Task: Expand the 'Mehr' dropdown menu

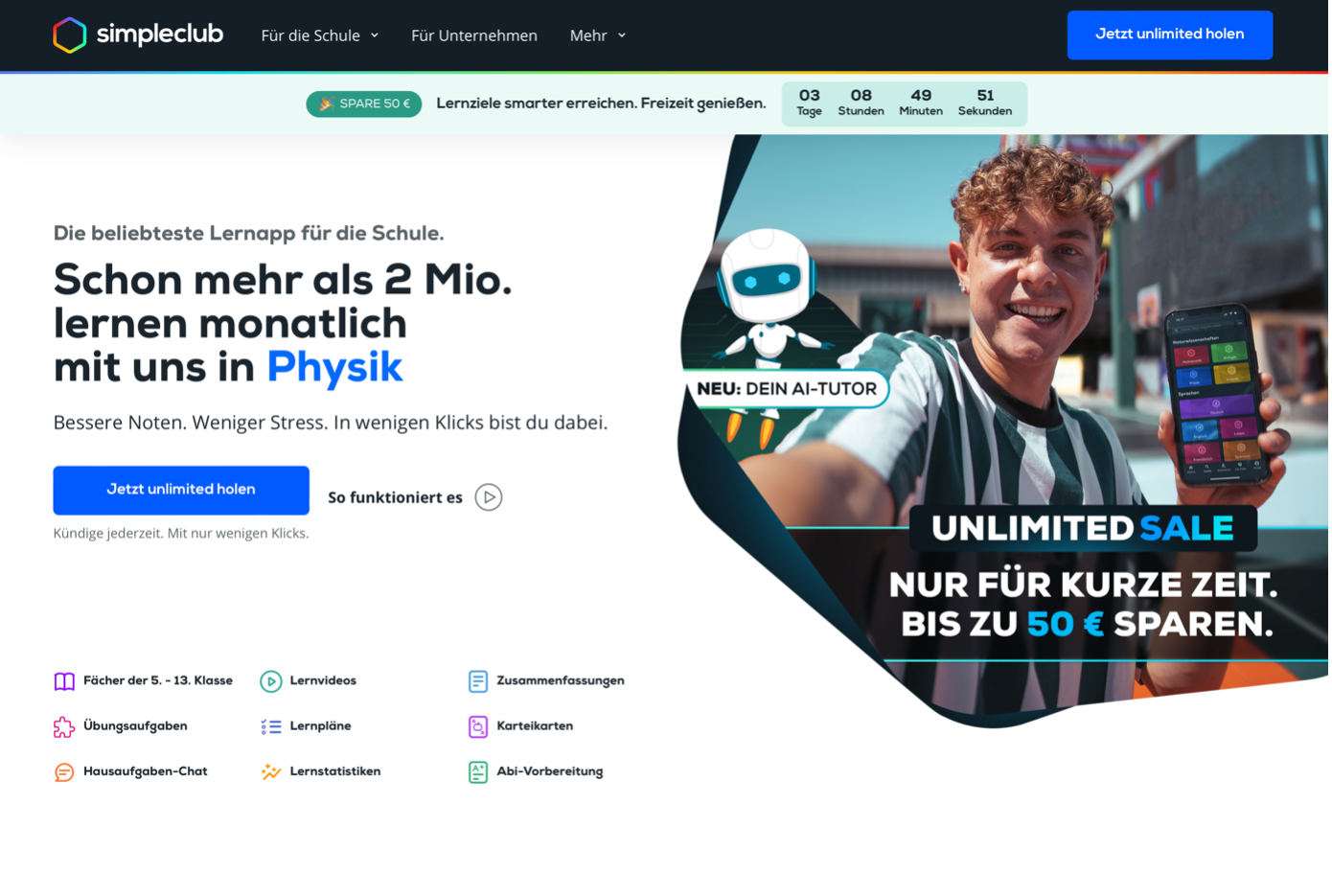Action: (598, 35)
